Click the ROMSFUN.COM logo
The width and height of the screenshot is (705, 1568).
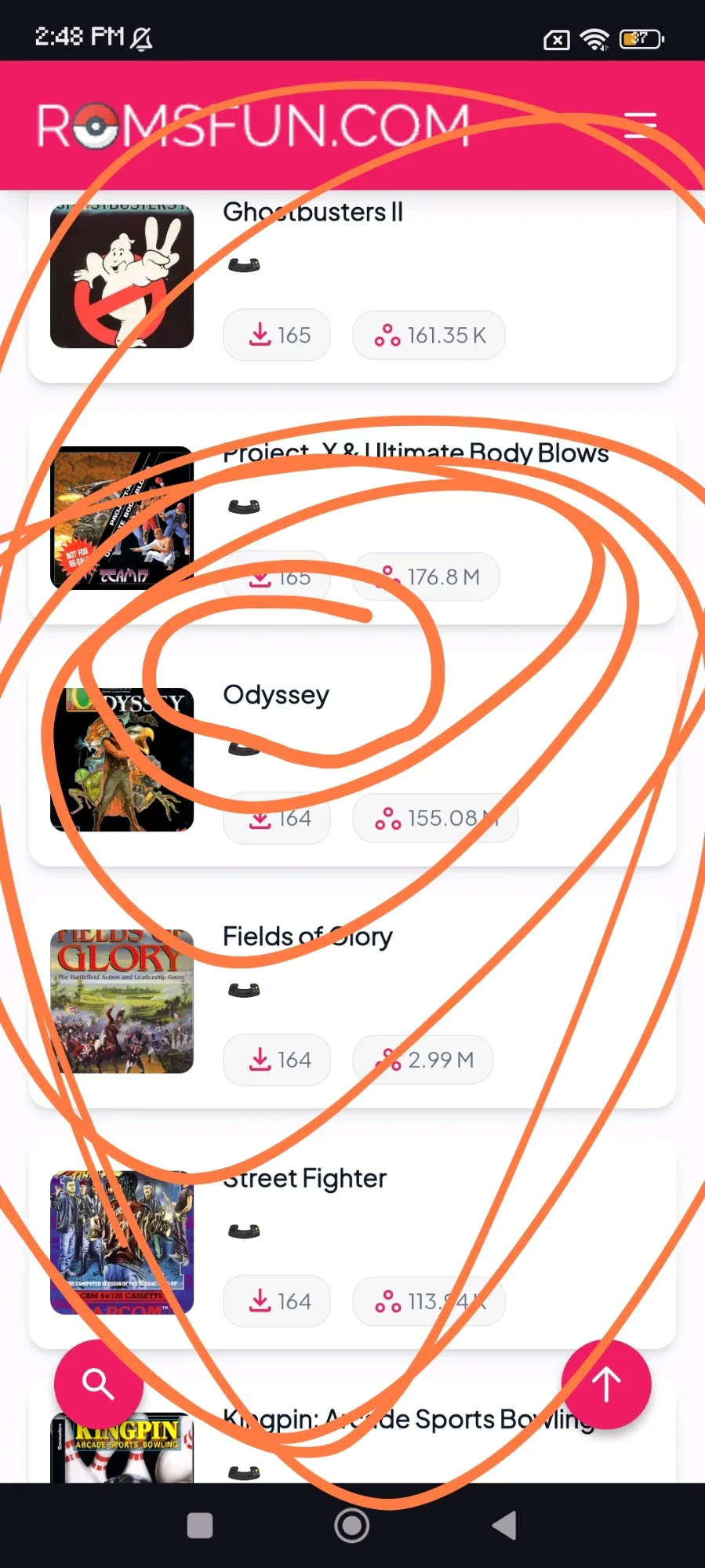point(253,126)
